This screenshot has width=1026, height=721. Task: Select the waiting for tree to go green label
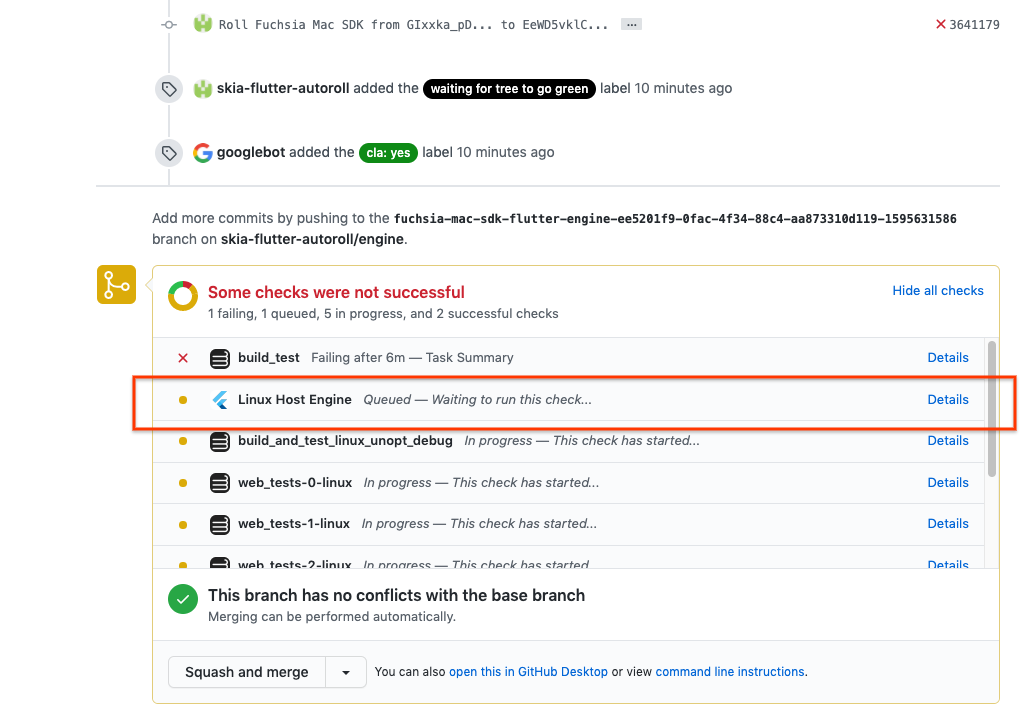pos(509,88)
